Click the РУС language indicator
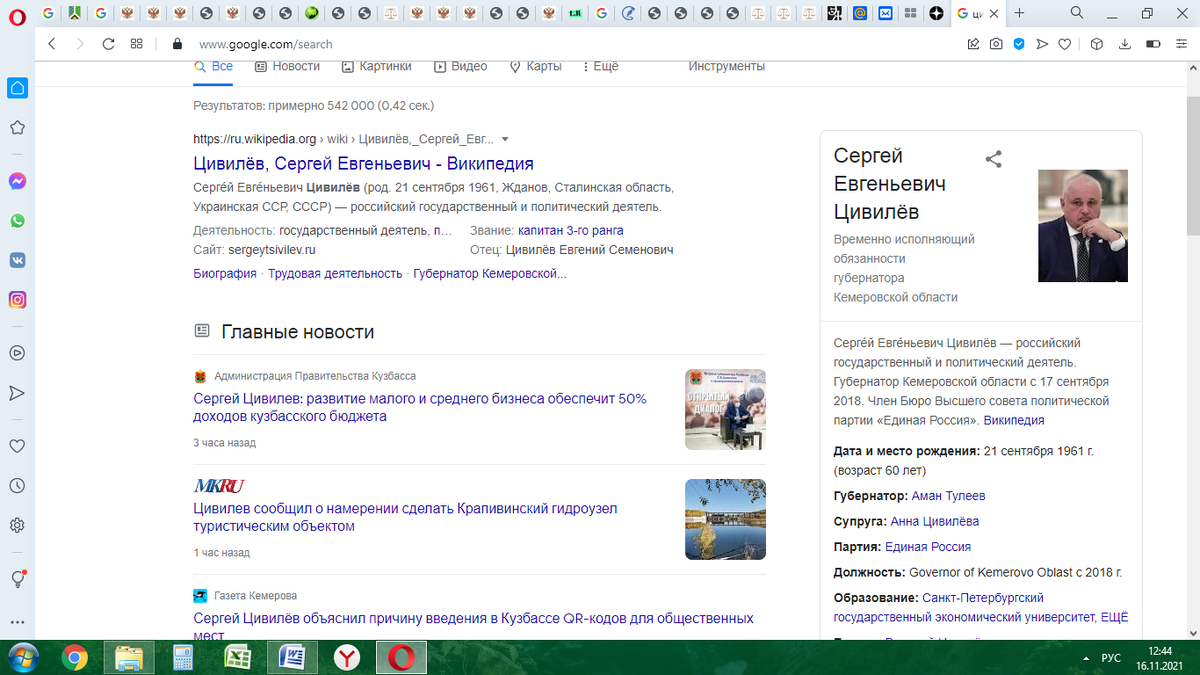 pos(1110,658)
